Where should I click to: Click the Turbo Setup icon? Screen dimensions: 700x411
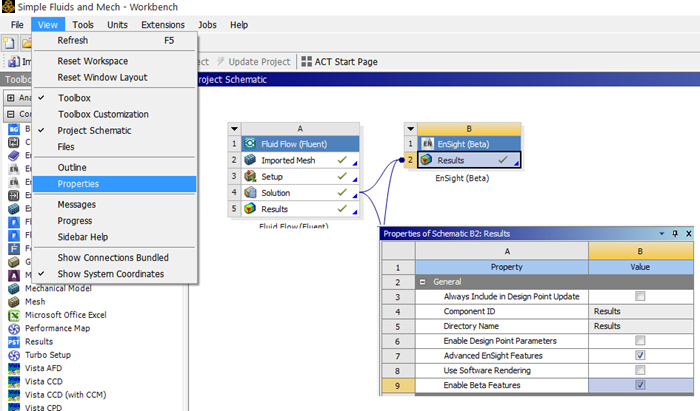[14, 355]
